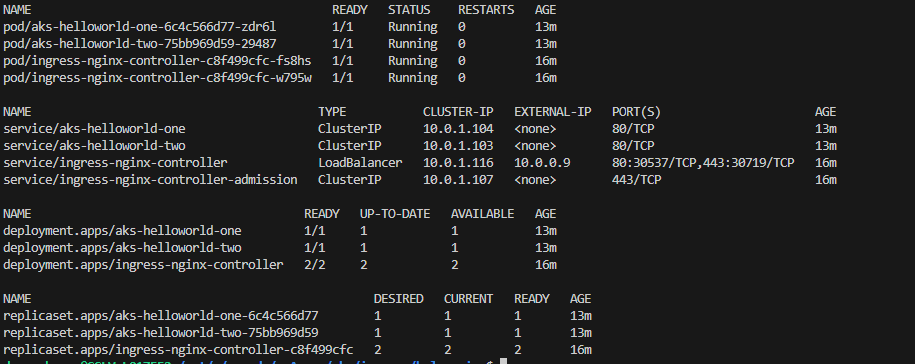This screenshot has width=915, height=364.
Task: Click cluster IP 10.0.1.116
Action: pyautogui.click(x=458, y=162)
